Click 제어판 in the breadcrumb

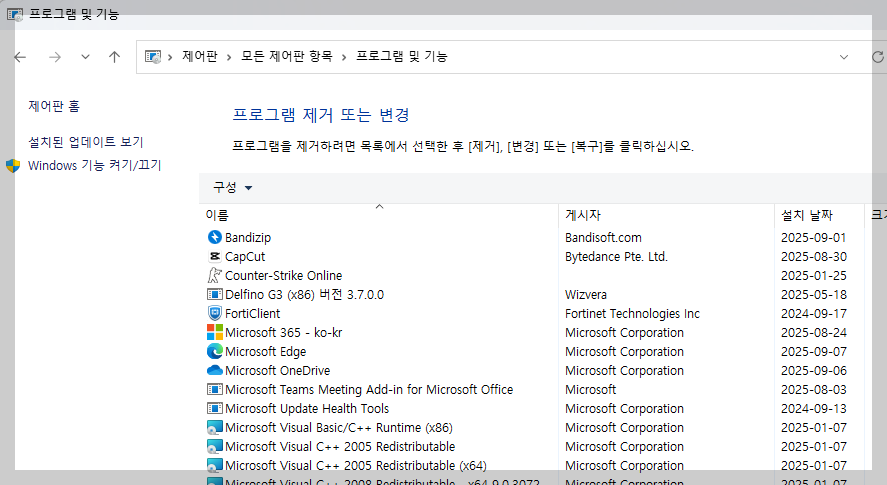(200, 56)
